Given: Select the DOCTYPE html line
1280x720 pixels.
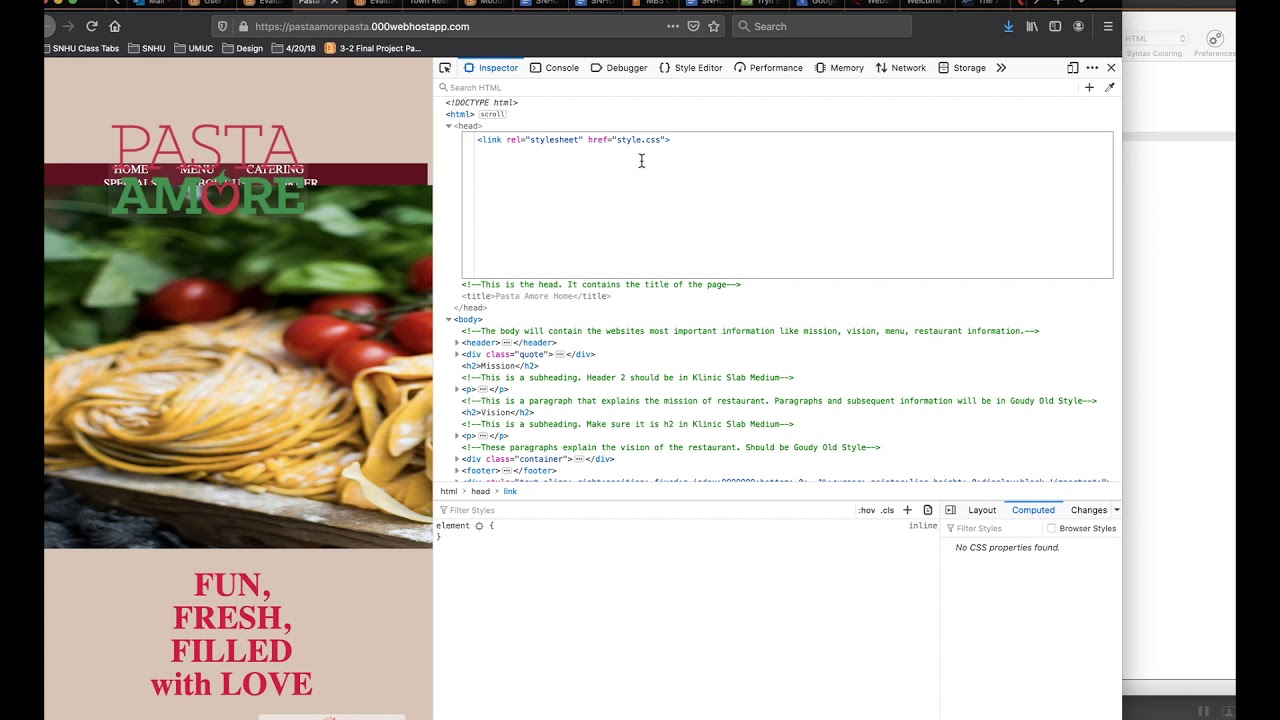Looking at the screenshot, I should [482, 103].
